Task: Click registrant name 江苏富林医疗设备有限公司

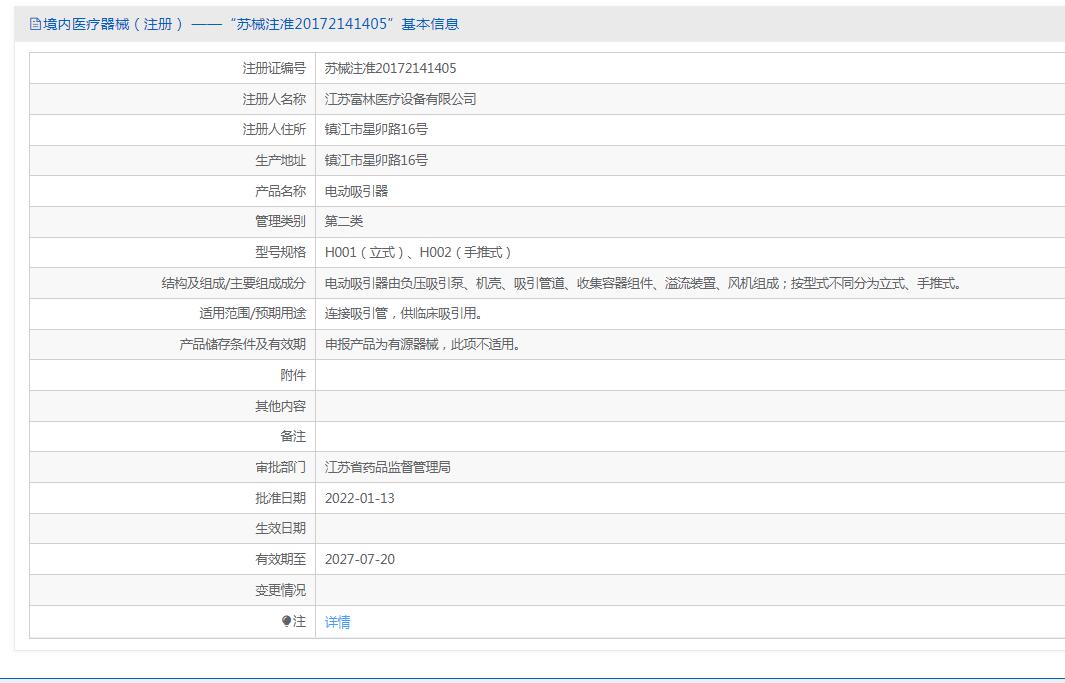Action: 400,99
